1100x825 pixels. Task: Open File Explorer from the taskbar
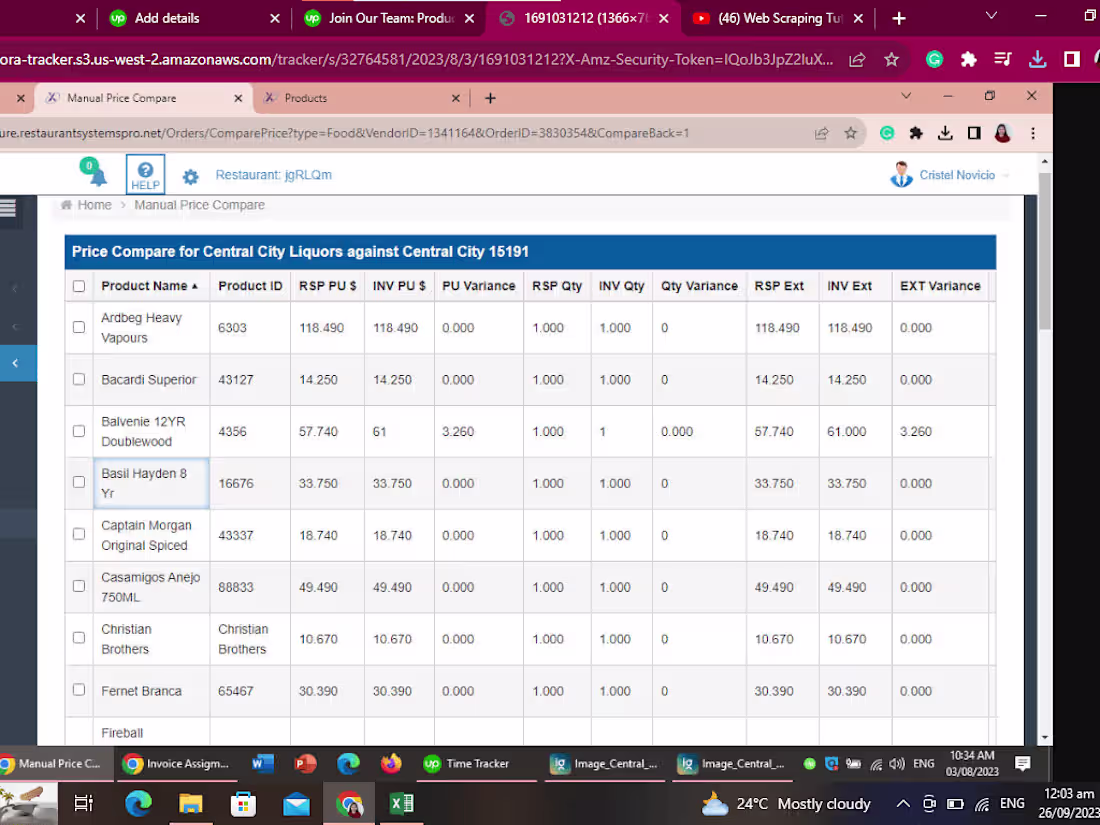click(190, 803)
